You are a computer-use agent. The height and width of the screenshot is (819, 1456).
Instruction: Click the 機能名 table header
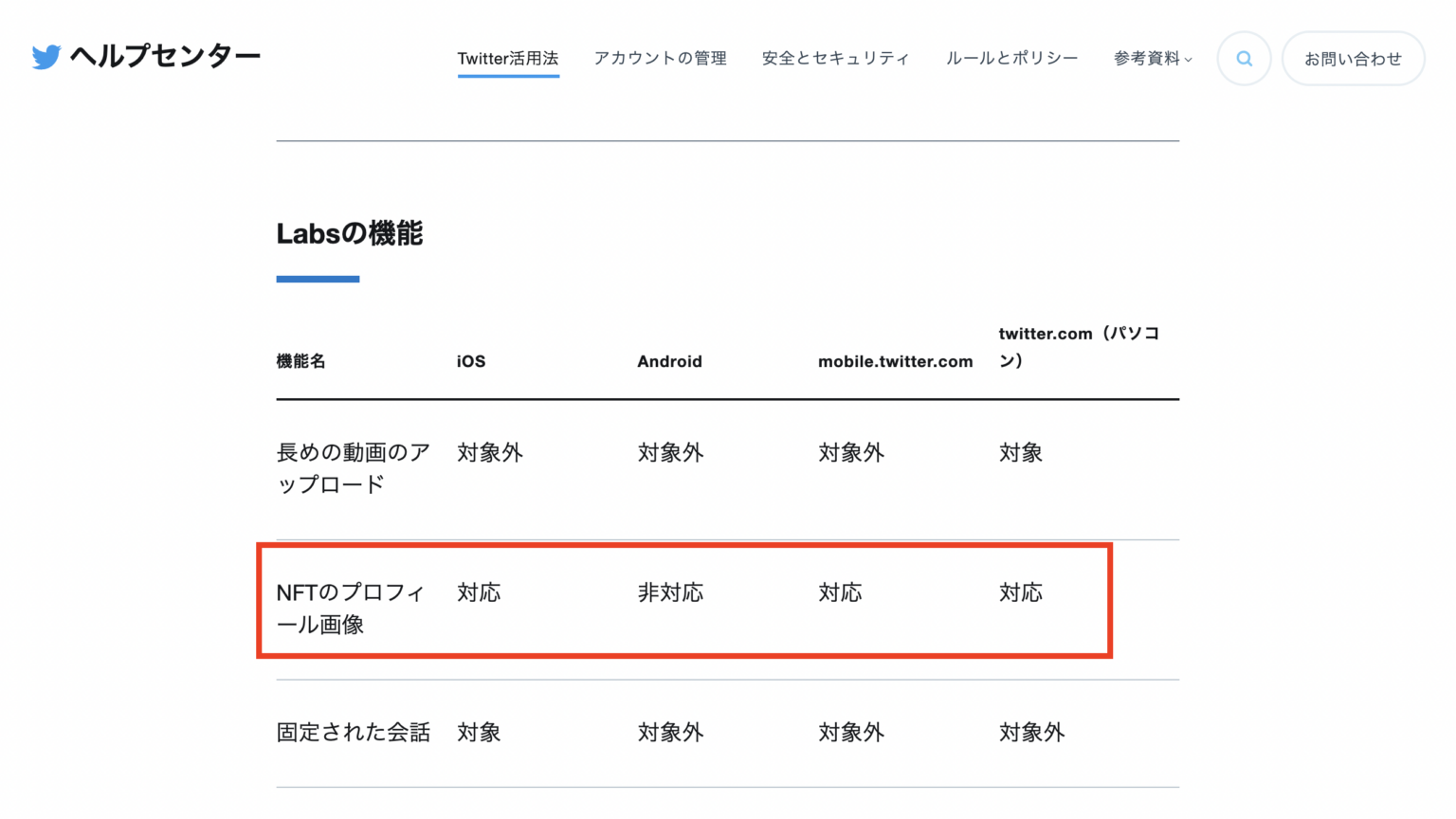(300, 361)
